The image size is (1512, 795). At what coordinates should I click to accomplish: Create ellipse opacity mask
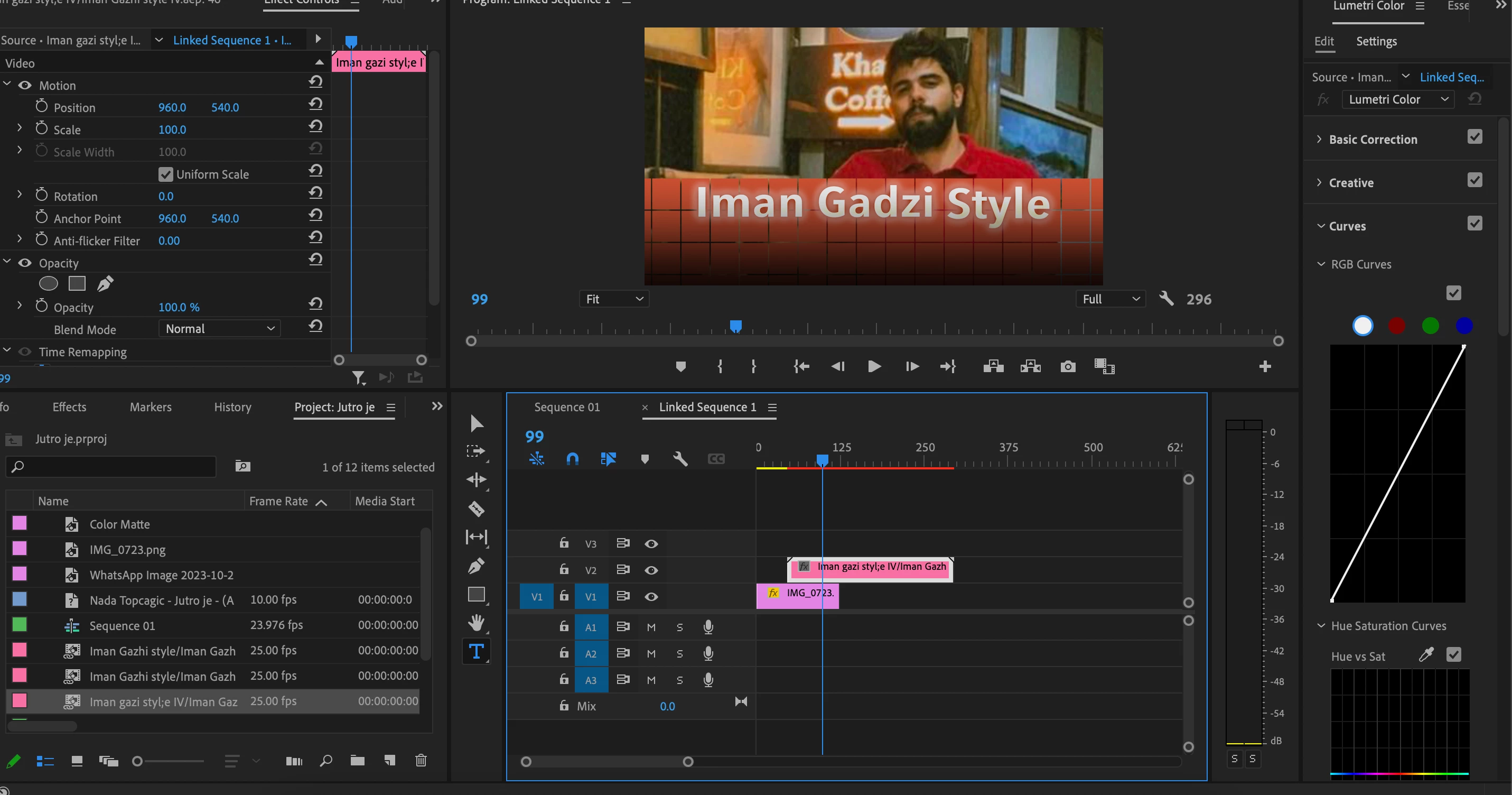48,284
